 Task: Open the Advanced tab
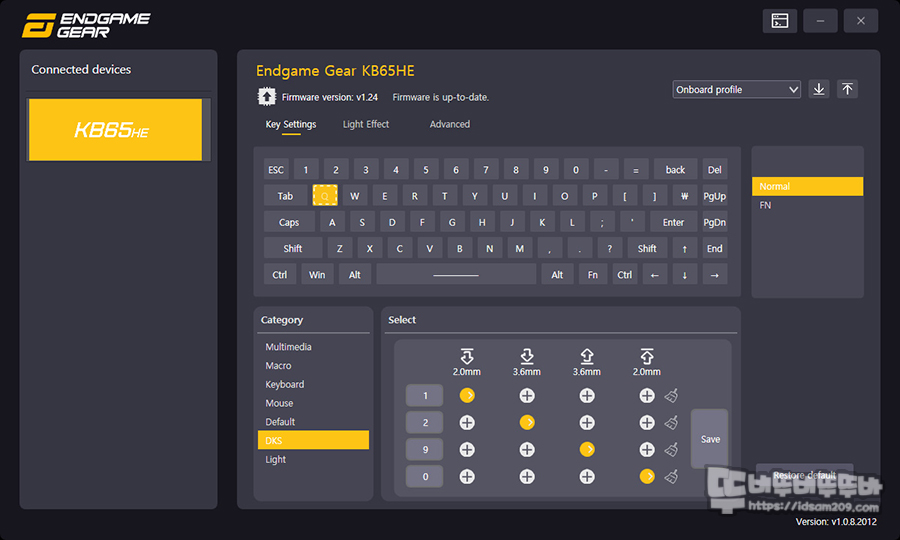[x=449, y=124]
